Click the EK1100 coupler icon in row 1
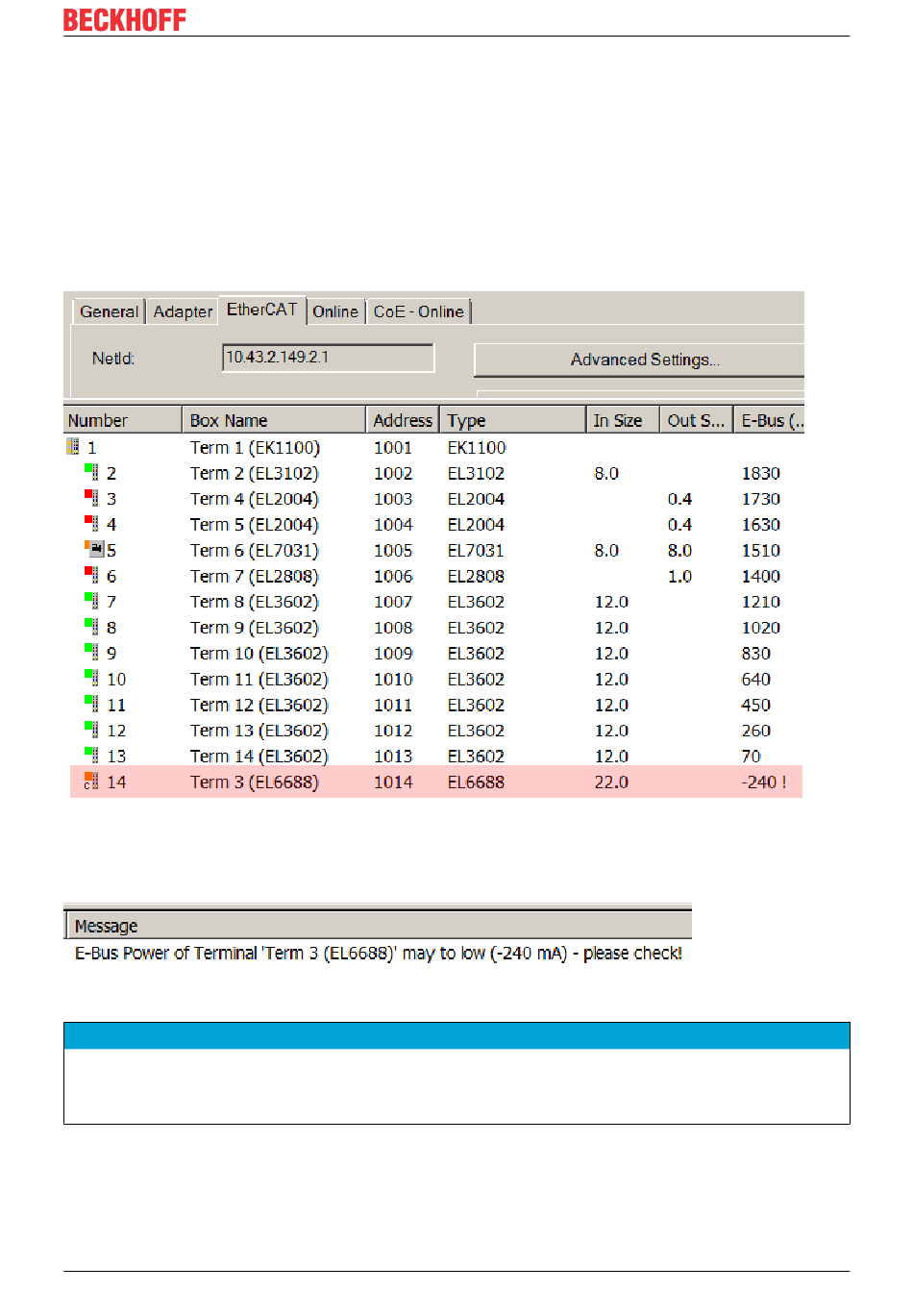This screenshot has height=1316, width=913. click(x=73, y=447)
